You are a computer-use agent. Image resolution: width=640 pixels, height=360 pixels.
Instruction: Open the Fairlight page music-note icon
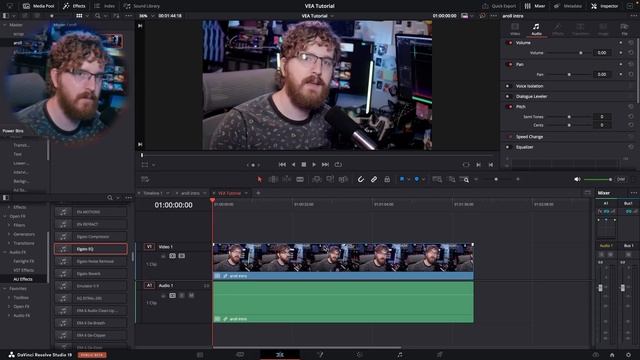400,355
